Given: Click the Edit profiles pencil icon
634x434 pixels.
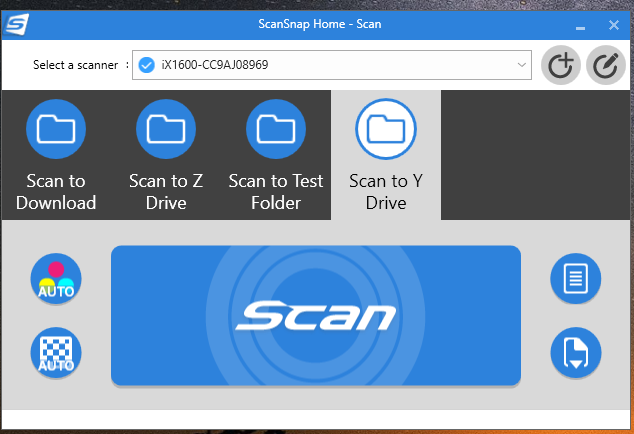Looking at the screenshot, I should coord(606,65).
